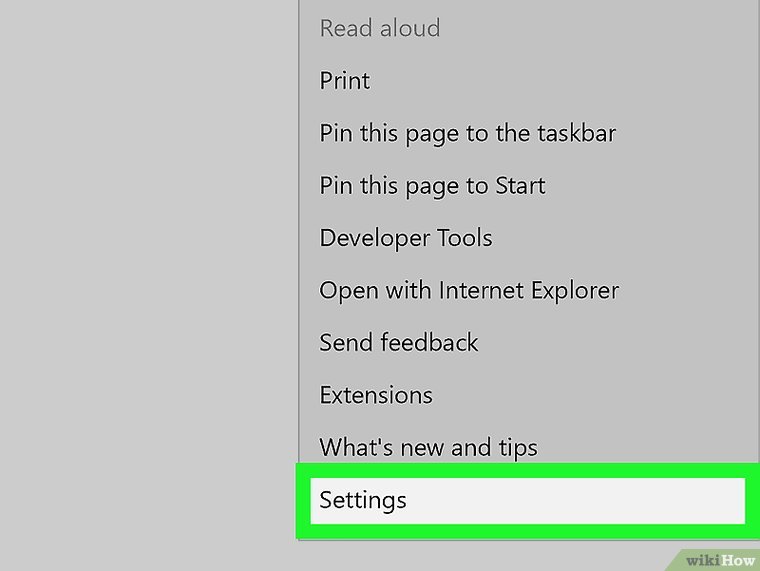Click the blank page area beside the menu
The height and width of the screenshot is (571, 760).
point(150,280)
